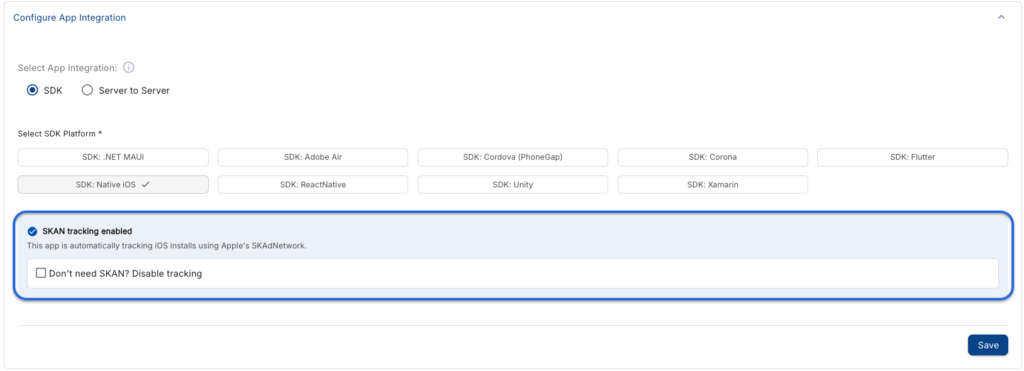Click the SKAN tracking enabled check icon
Screen dimensions: 1024x371
click(32, 231)
